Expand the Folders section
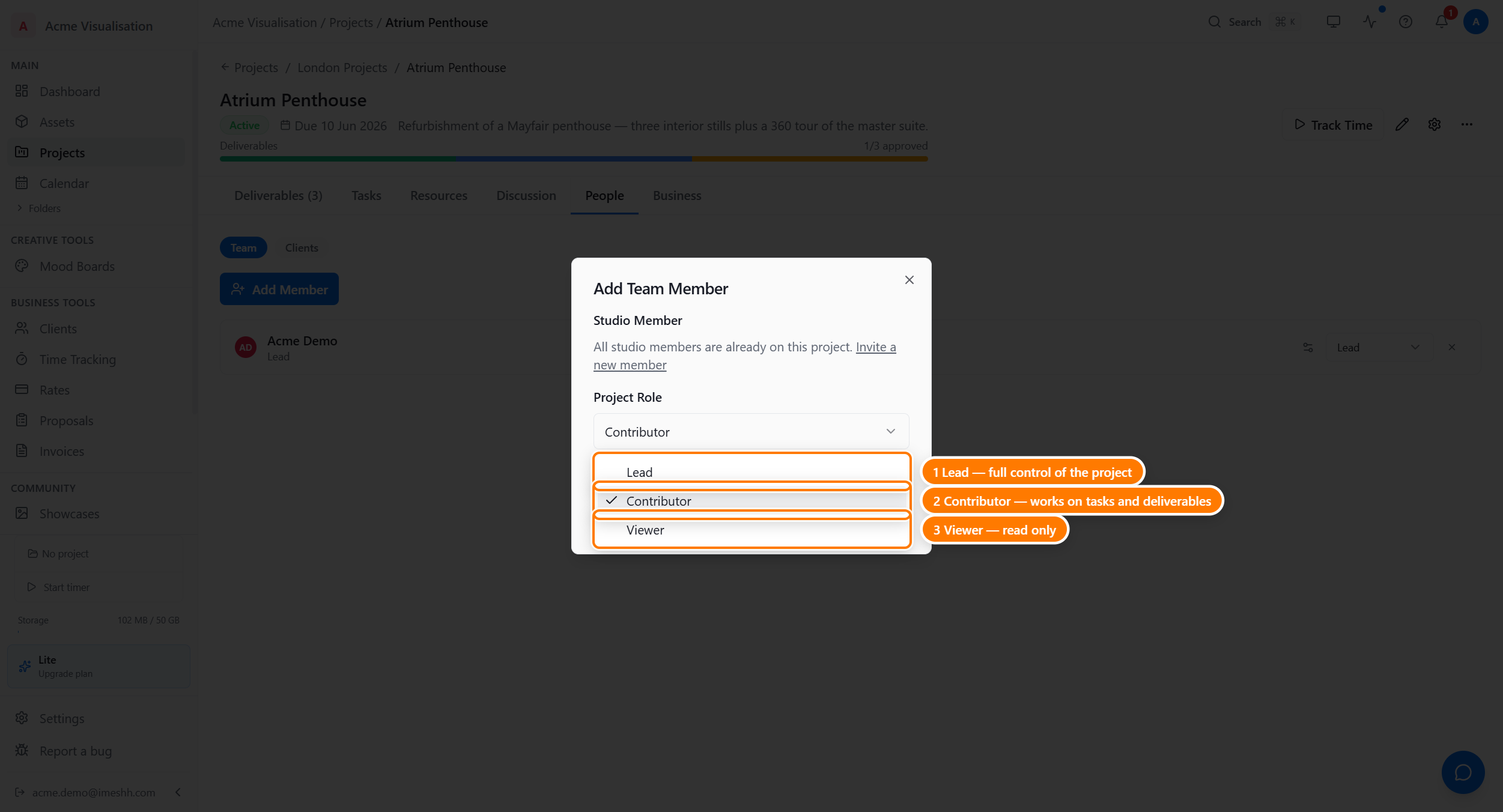Image resolution: width=1503 pixels, height=812 pixels. (38, 208)
